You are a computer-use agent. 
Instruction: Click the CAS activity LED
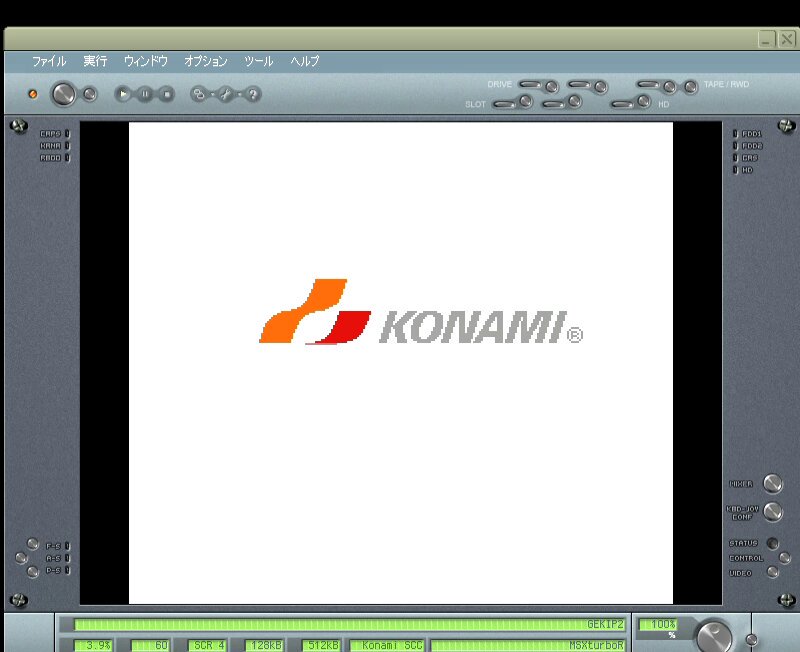pos(735,158)
